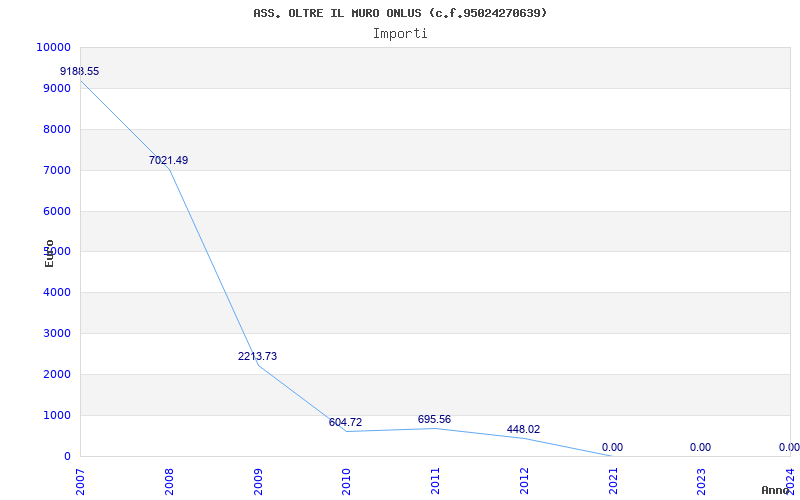
Task: Click the 3000 y-axis tick label
Action: pyautogui.click(x=56, y=333)
